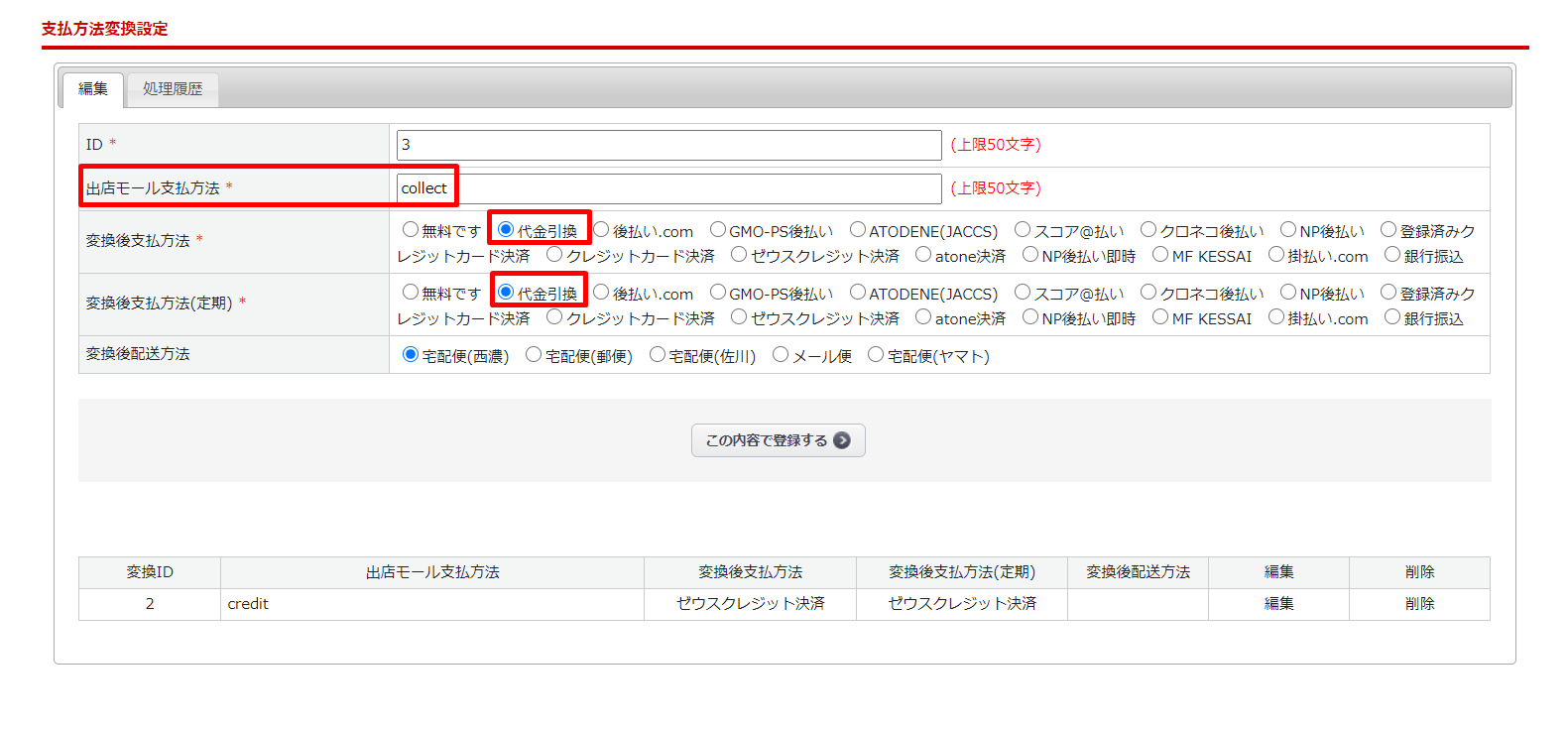Click the 削除 column header
This screenshot has height=729, width=1568.
pos(1419,572)
